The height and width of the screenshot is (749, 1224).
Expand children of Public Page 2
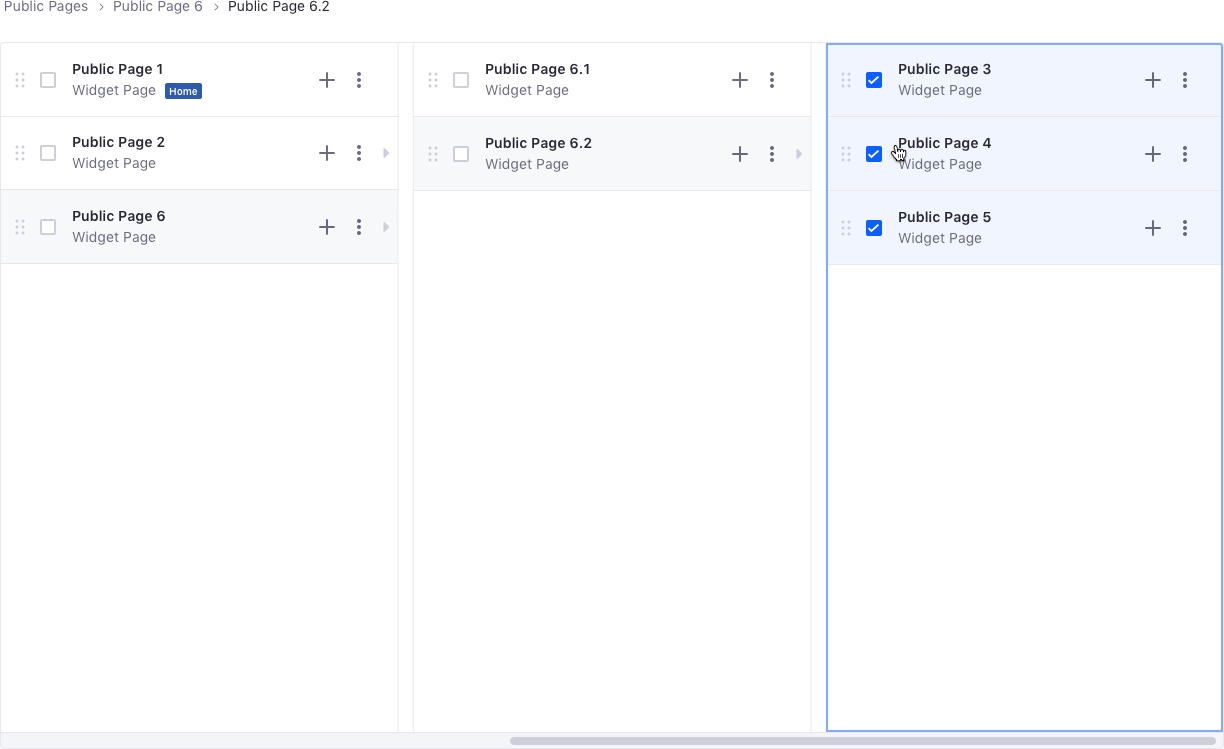coord(386,153)
